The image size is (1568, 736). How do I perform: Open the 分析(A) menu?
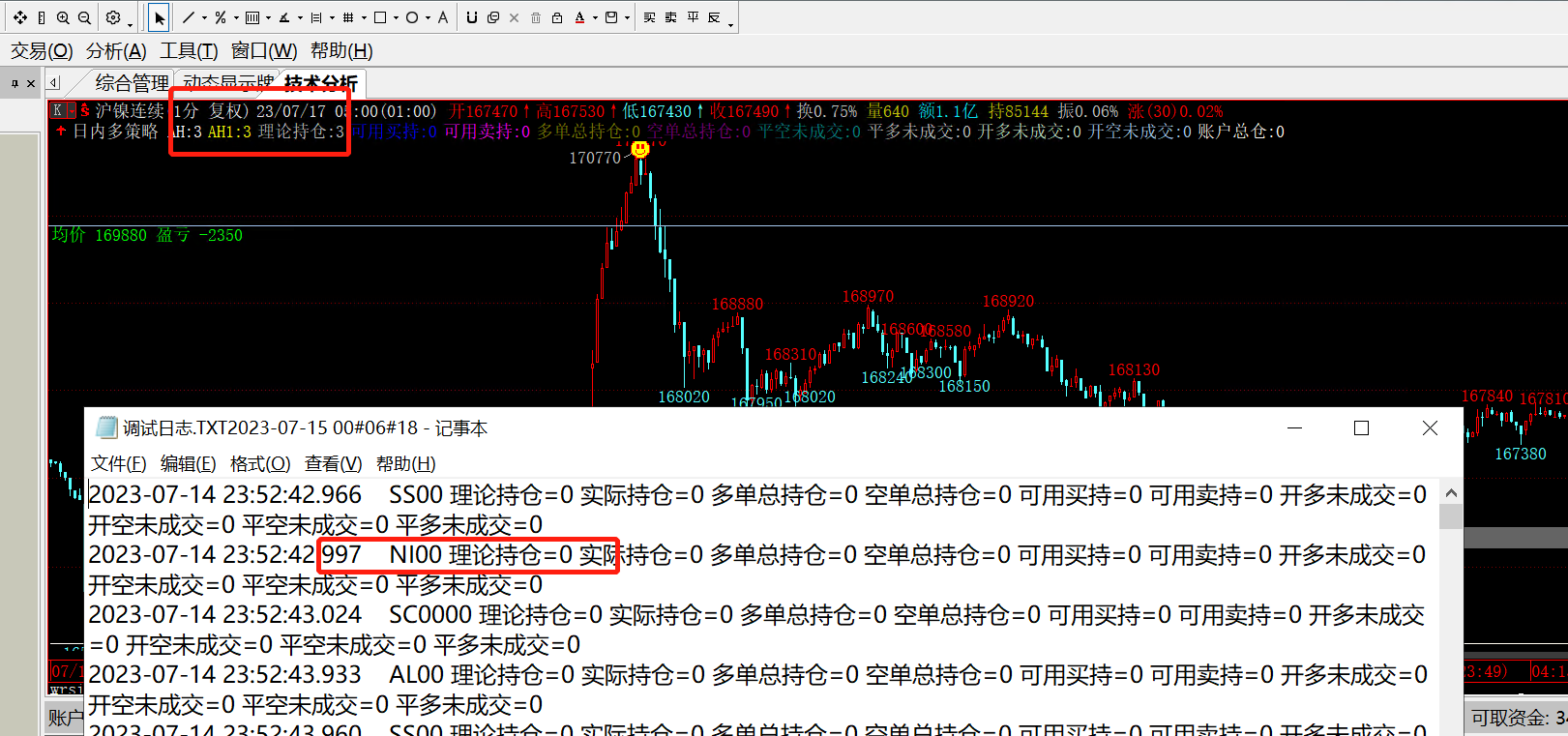click(x=116, y=50)
